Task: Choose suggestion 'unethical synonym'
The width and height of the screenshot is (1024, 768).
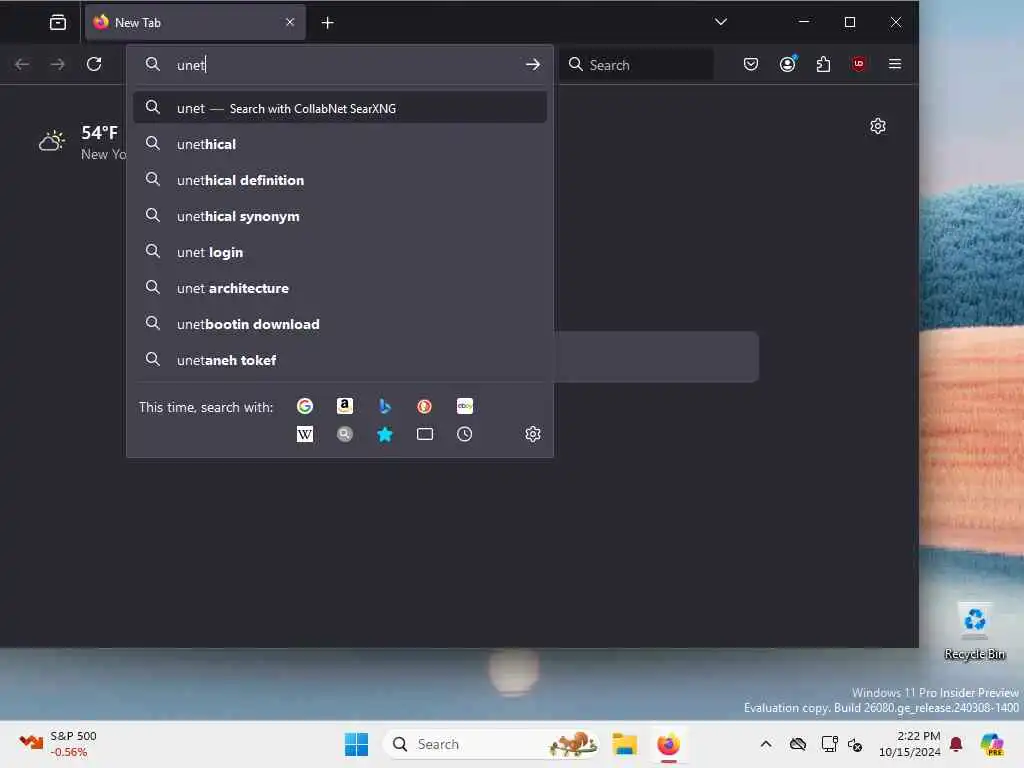Action: (340, 216)
